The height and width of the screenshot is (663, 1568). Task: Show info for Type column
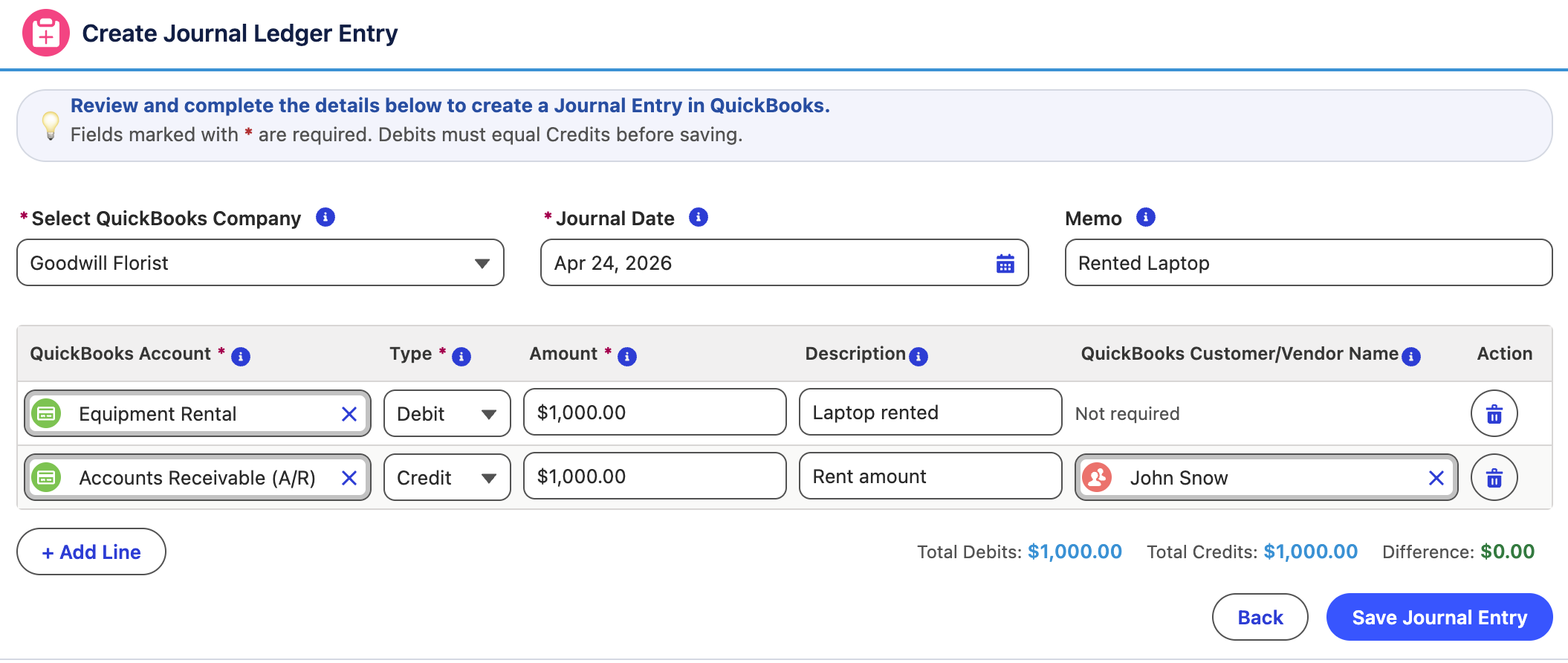pos(461,357)
